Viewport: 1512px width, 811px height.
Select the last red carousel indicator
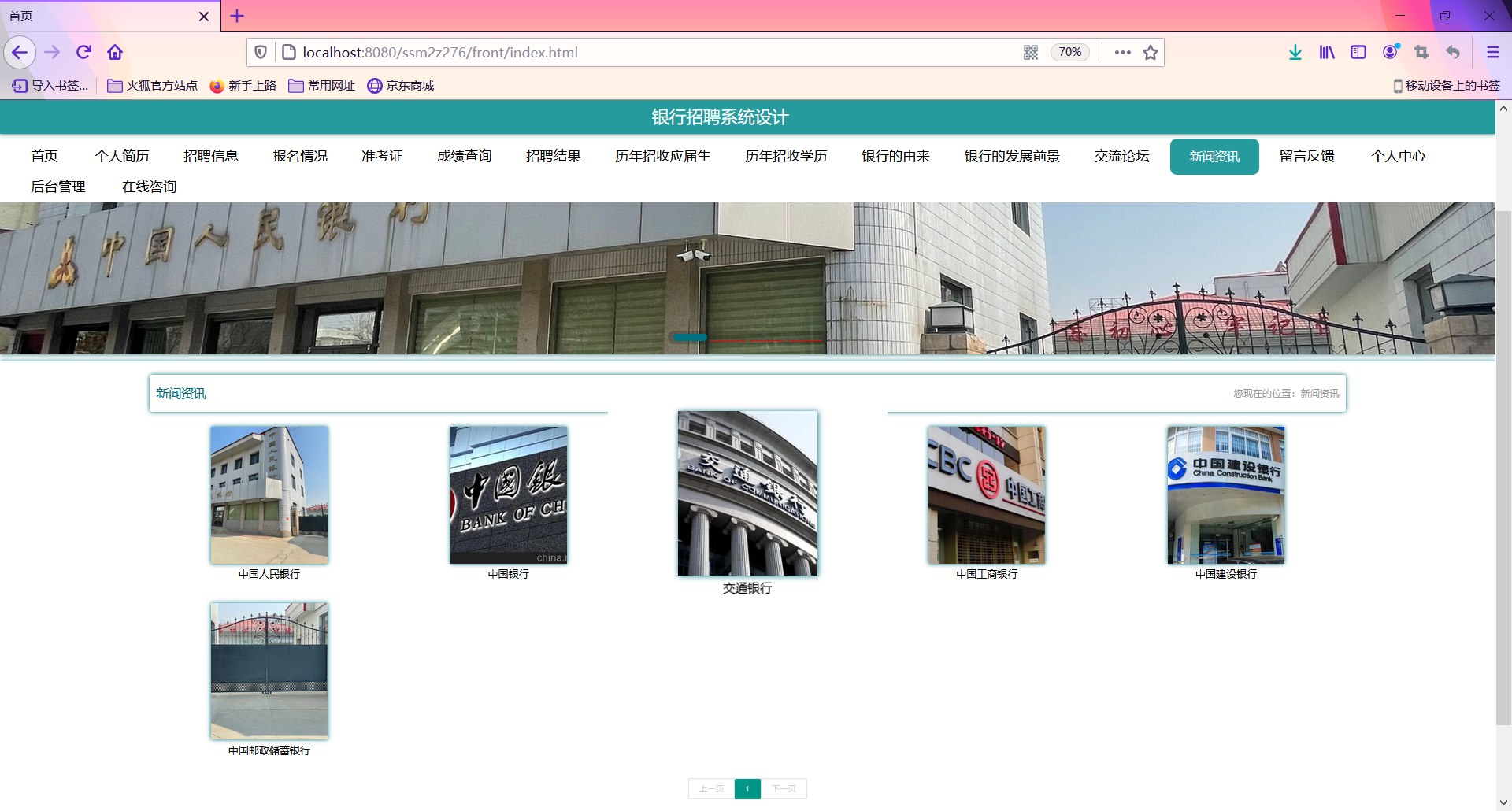[x=804, y=340]
